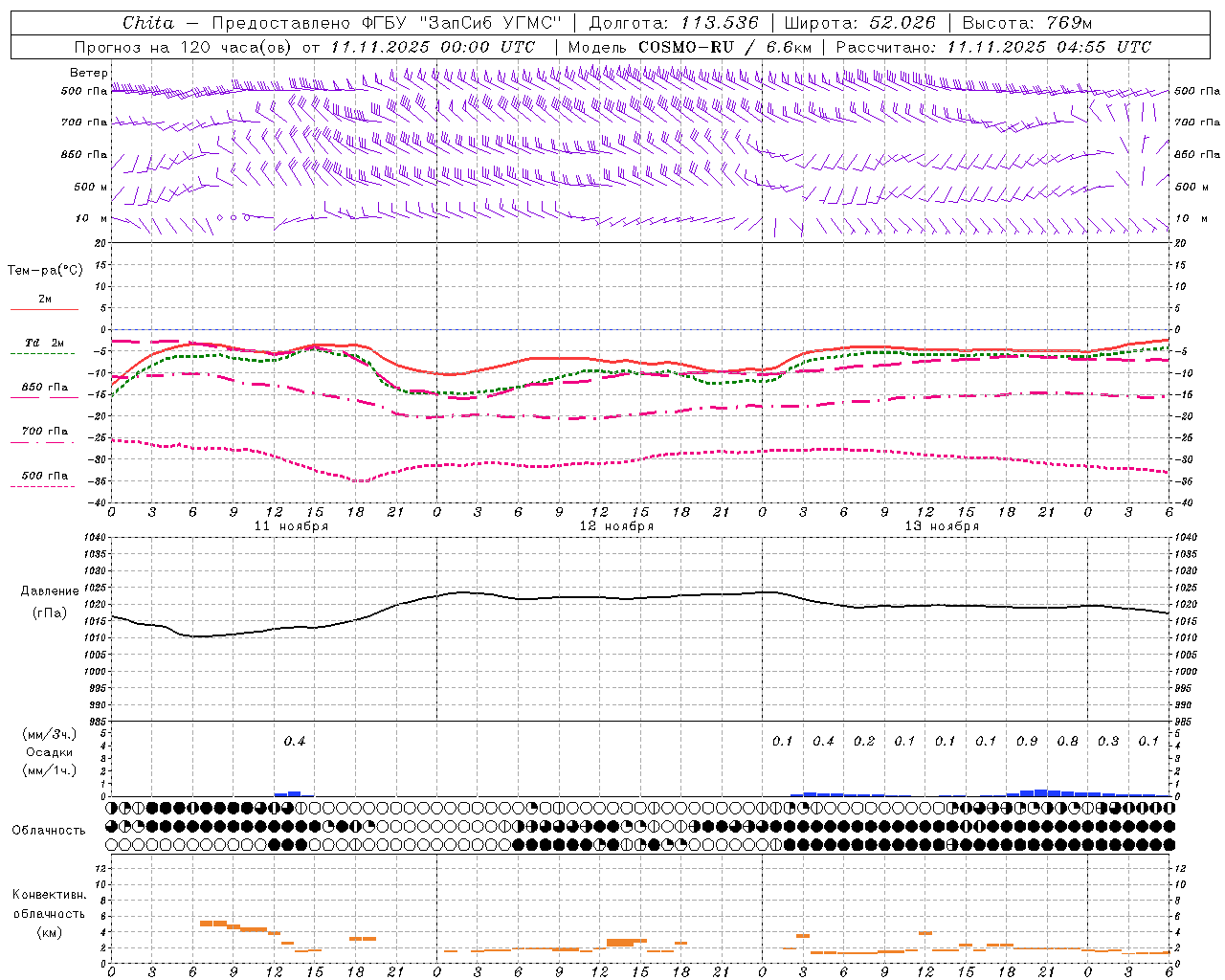Click "850 гПа" entry in temperature legend
1225x980 pixels.
(45, 387)
